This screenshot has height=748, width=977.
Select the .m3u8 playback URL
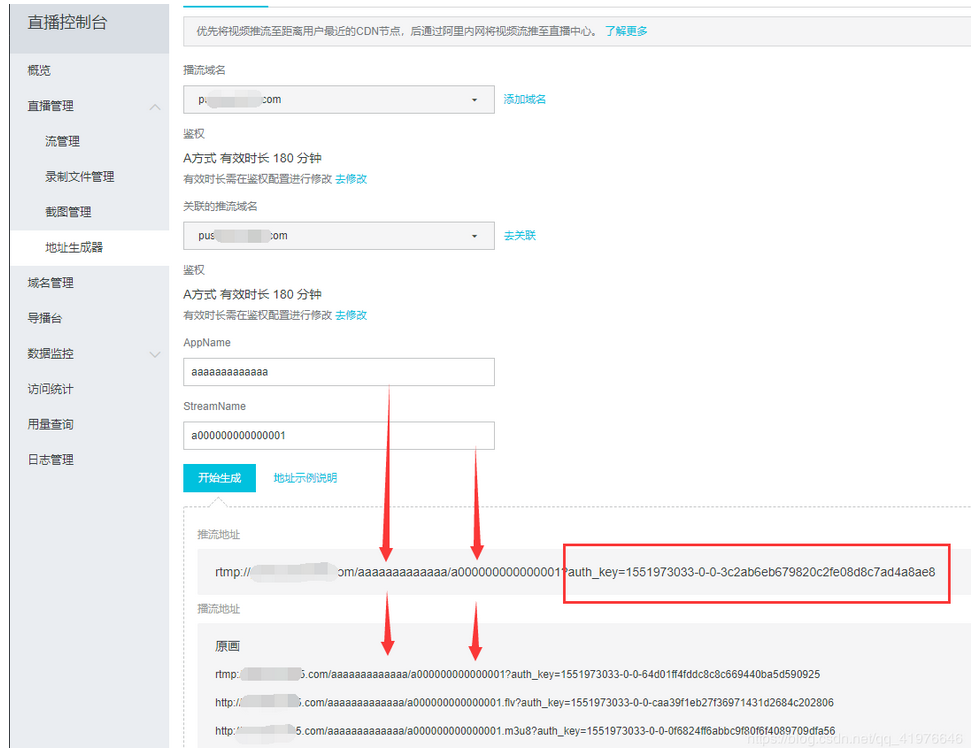(525, 731)
